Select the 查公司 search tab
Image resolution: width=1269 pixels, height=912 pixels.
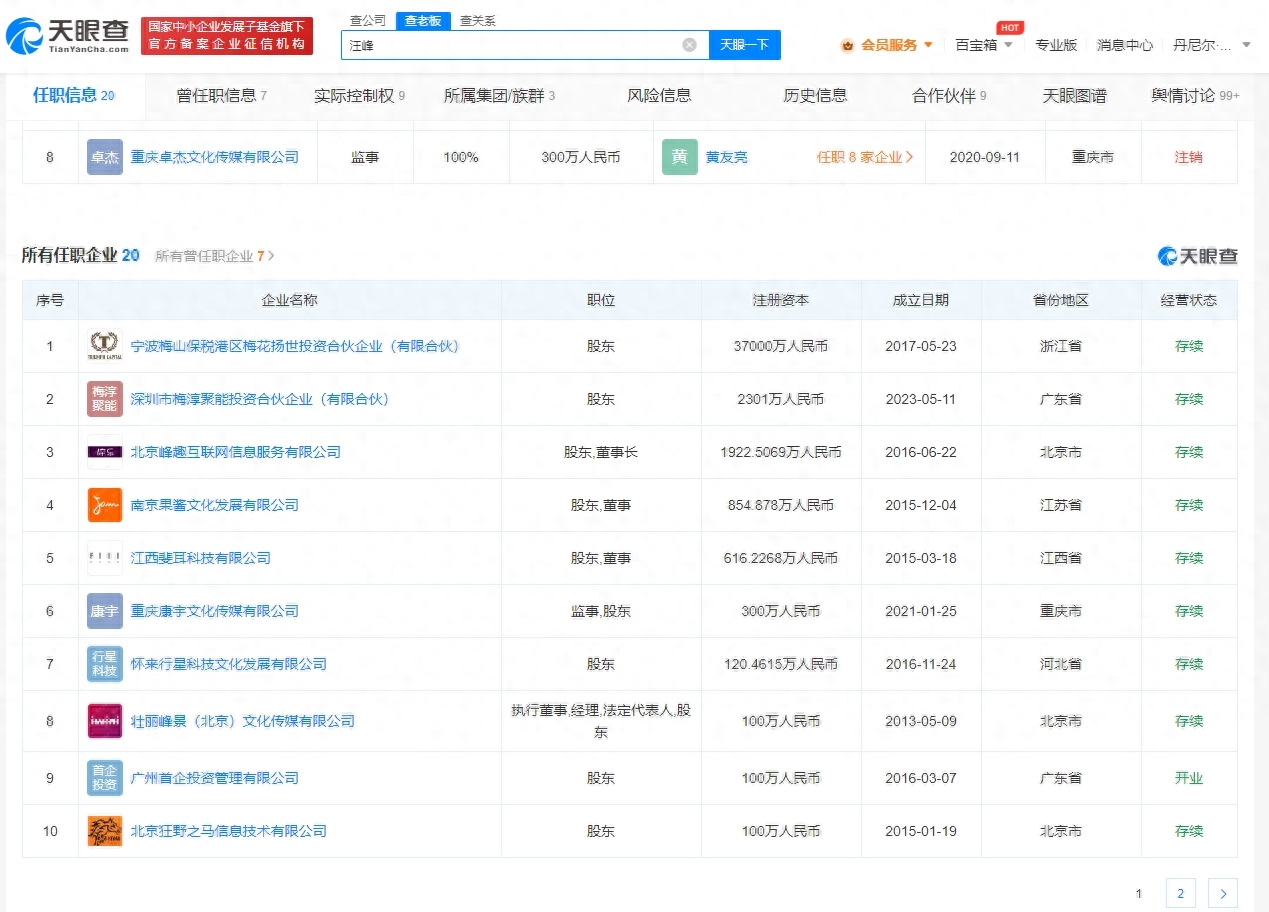pyautogui.click(x=368, y=20)
